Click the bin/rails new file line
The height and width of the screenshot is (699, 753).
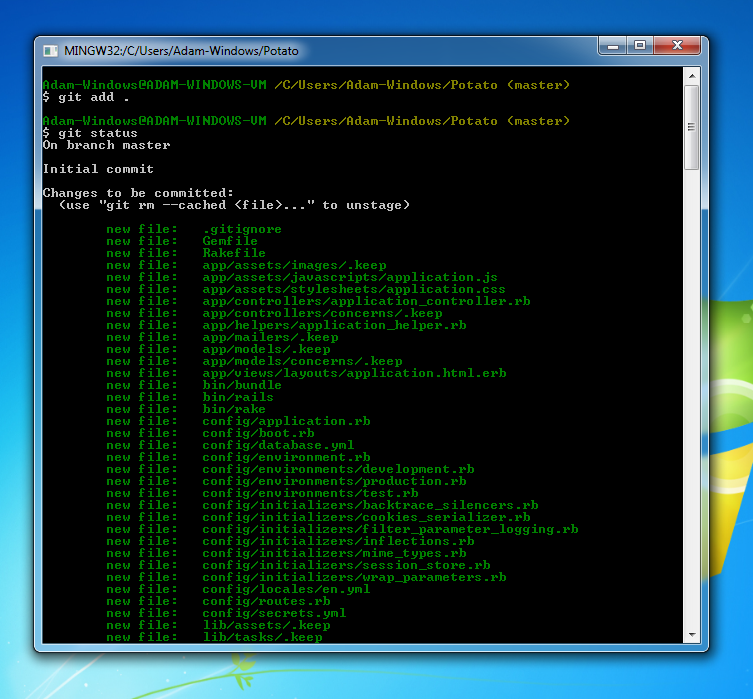(x=190, y=397)
